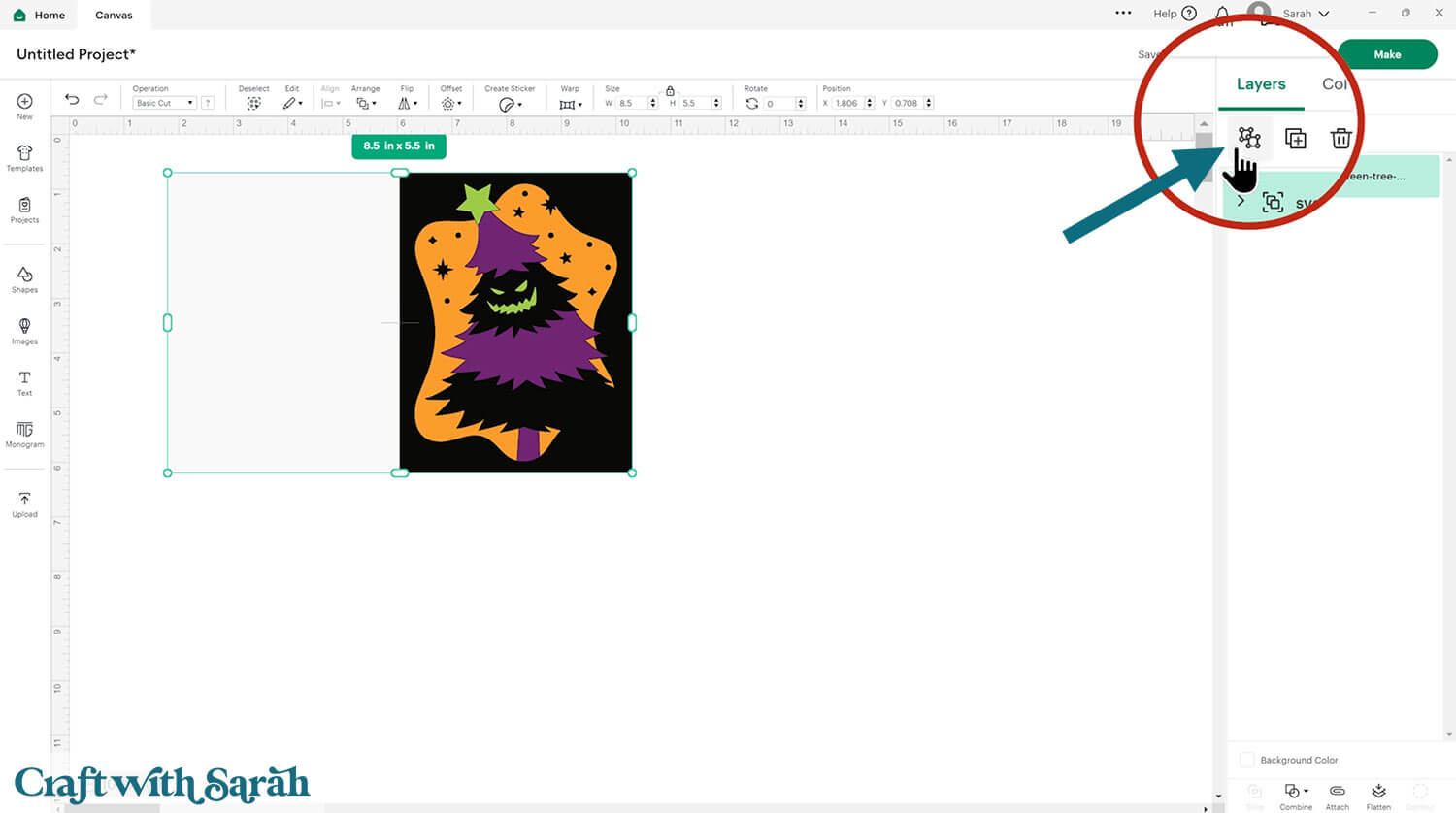Open the Arrange dropdown
Viewport: 1456px width, 813px height.
[x=366, y=103]
